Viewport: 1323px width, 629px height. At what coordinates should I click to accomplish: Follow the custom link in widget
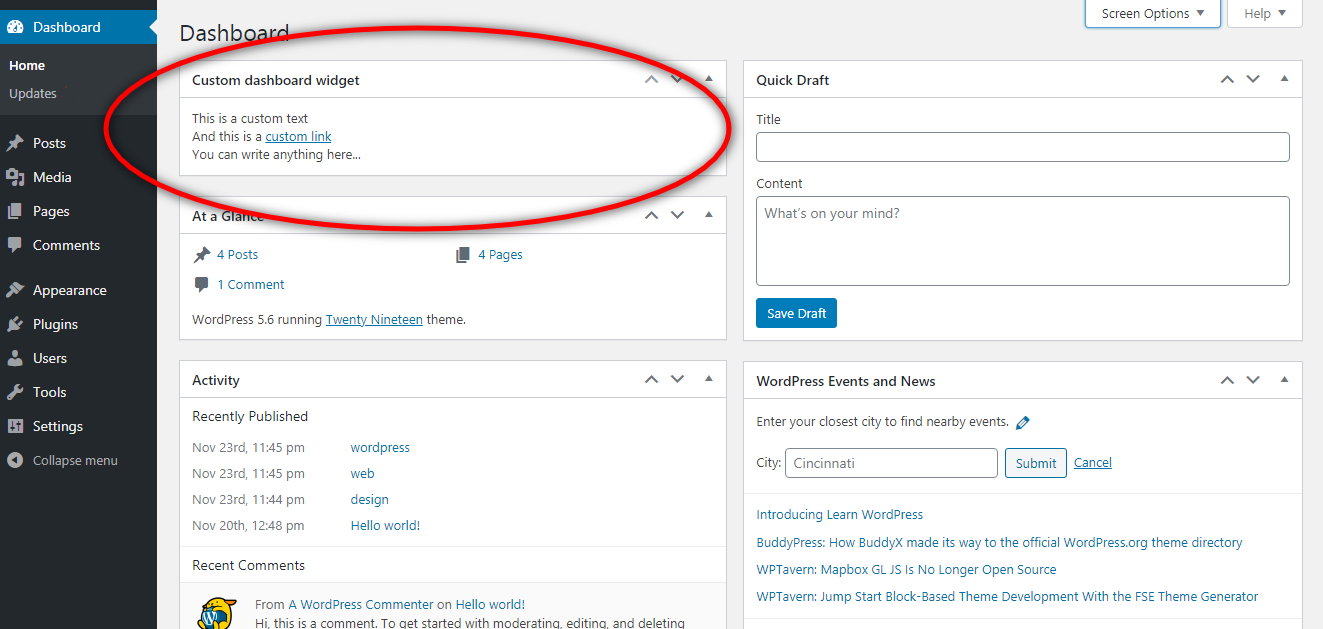click(298, 136)
